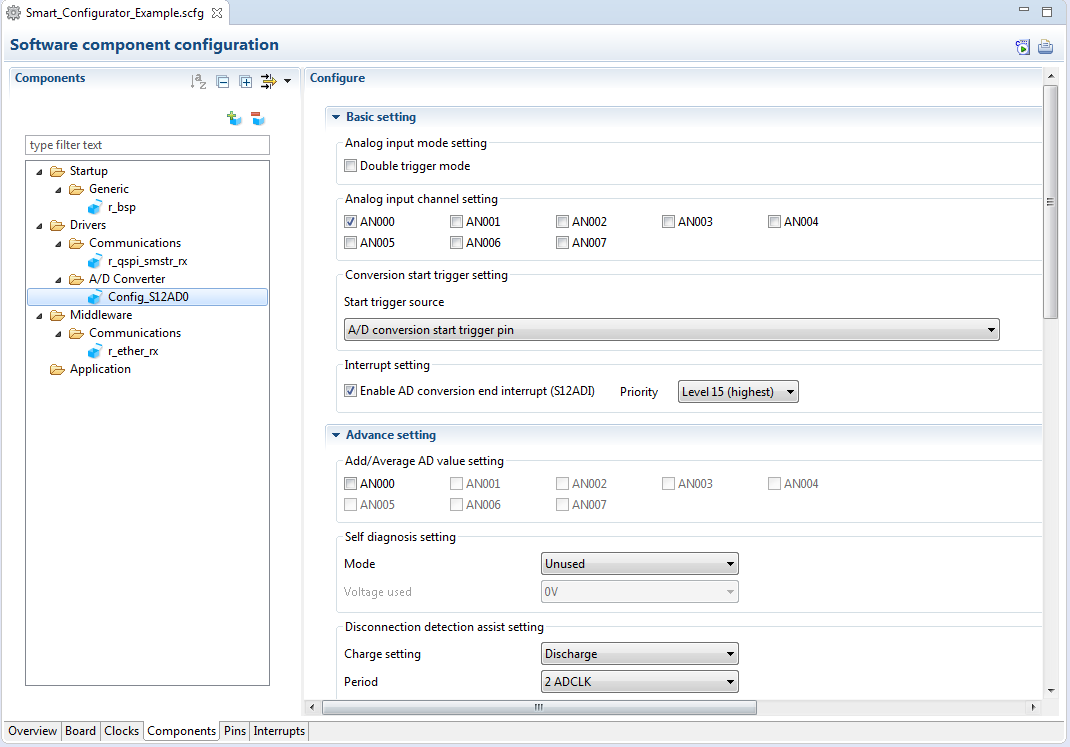Click the Generate Report printer icon
The width and height of the screenshot is (1070, 747).
pos(1046,46)
